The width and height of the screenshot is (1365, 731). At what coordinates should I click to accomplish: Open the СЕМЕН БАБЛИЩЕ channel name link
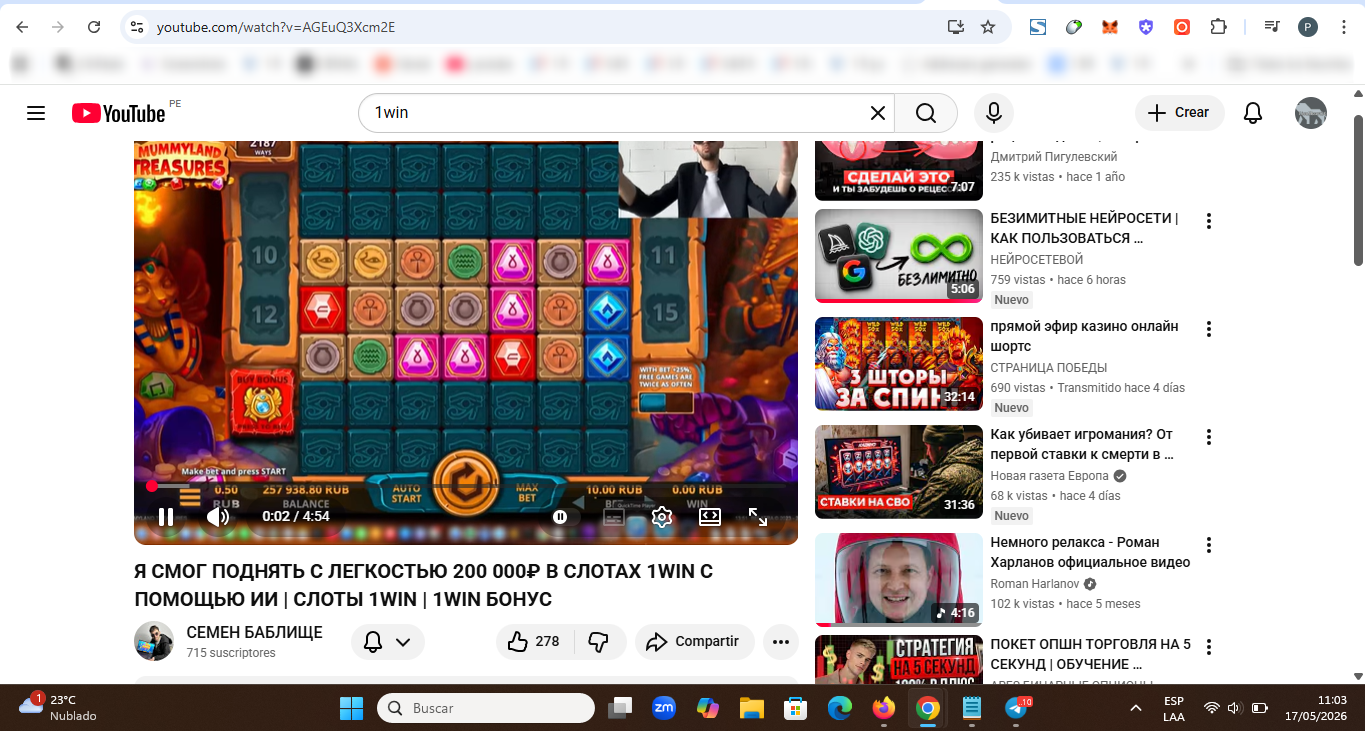coord(254,633)
